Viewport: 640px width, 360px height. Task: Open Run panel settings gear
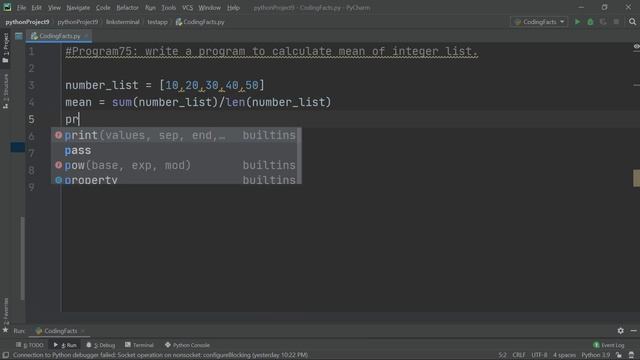point(620,331)
